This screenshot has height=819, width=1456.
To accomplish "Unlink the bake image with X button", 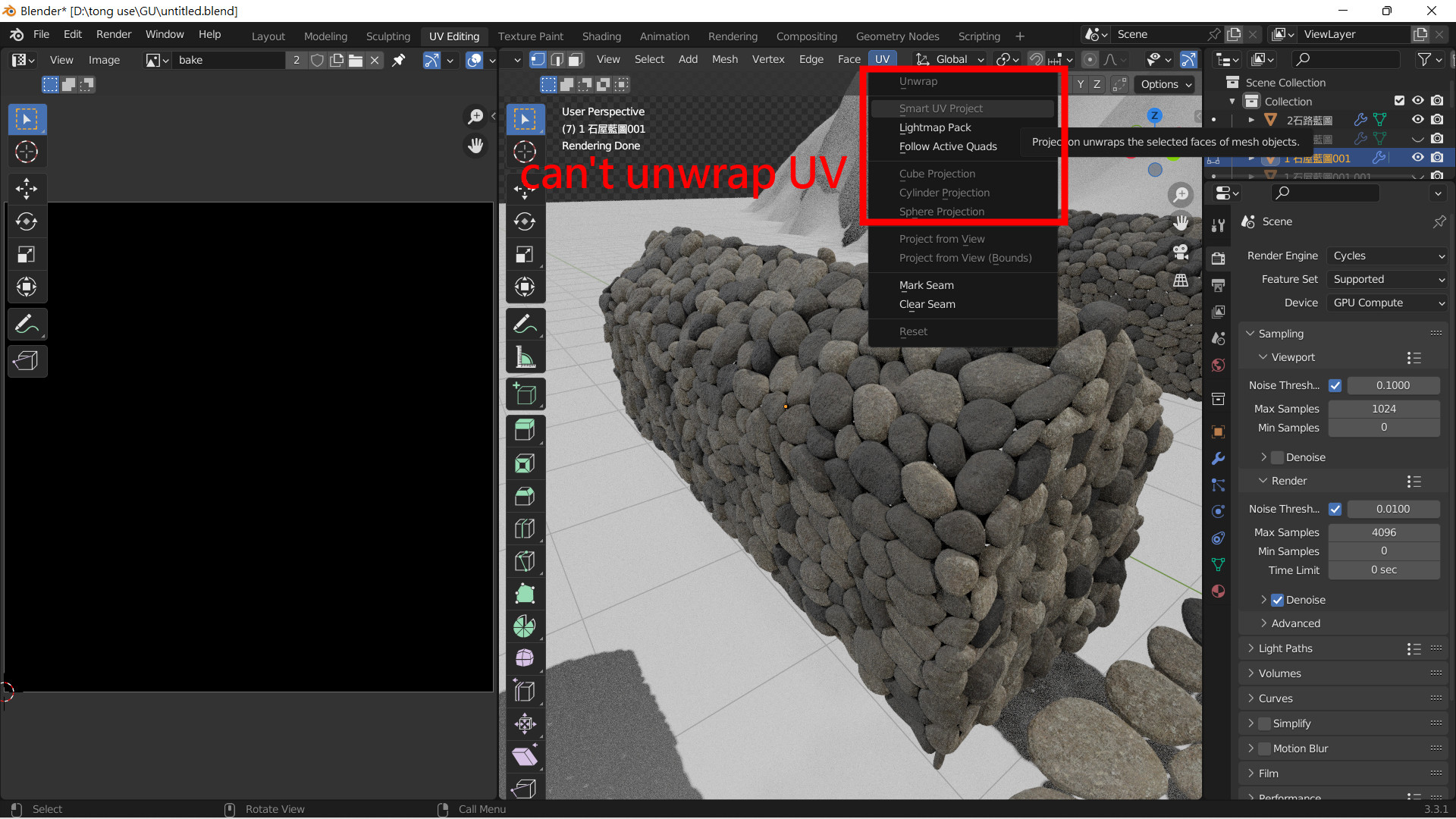I will tap(375, 60).
